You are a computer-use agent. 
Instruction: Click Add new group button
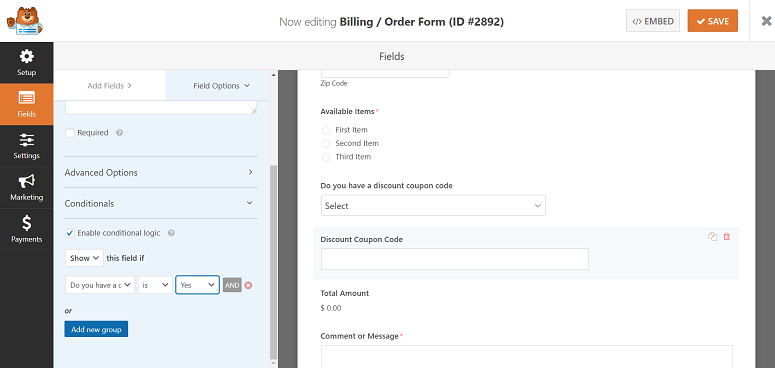[x=96, y=329]
